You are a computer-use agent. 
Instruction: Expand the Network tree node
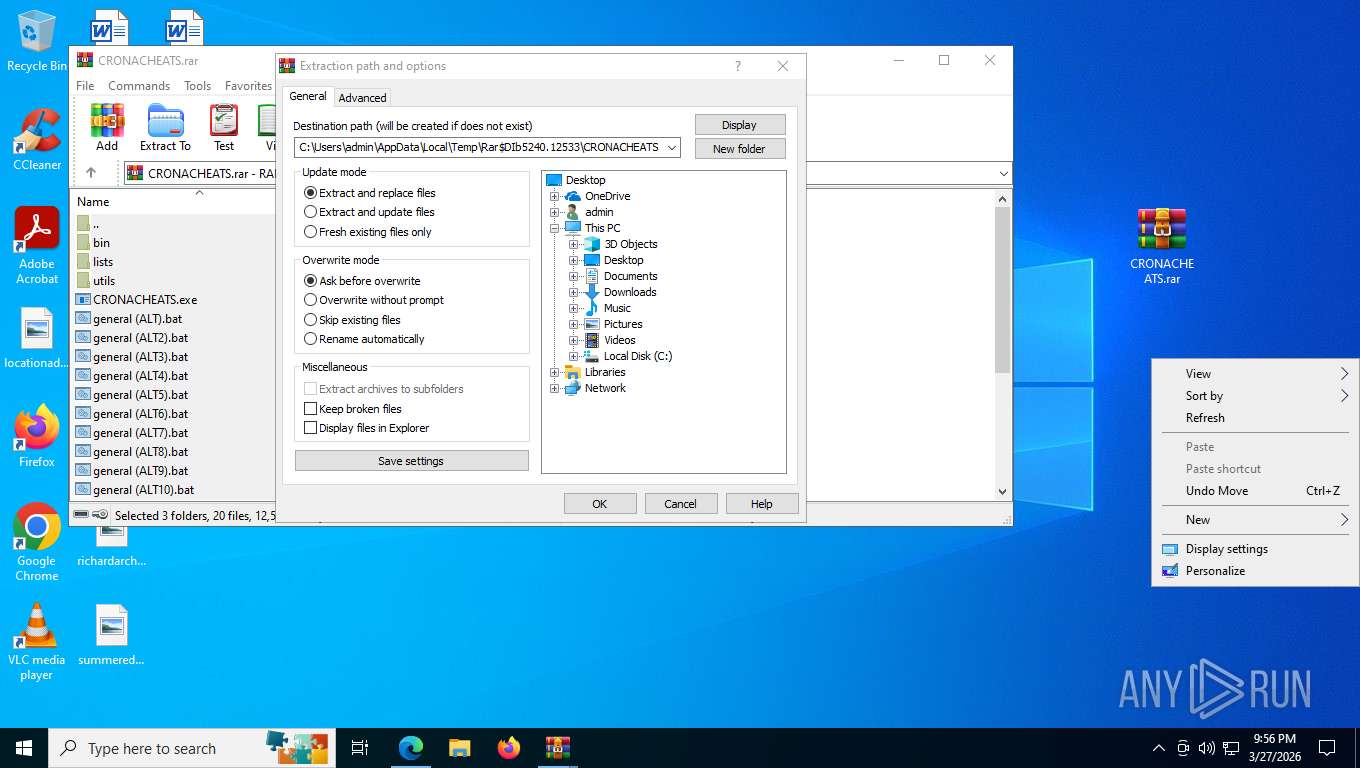tap(554, 388)
